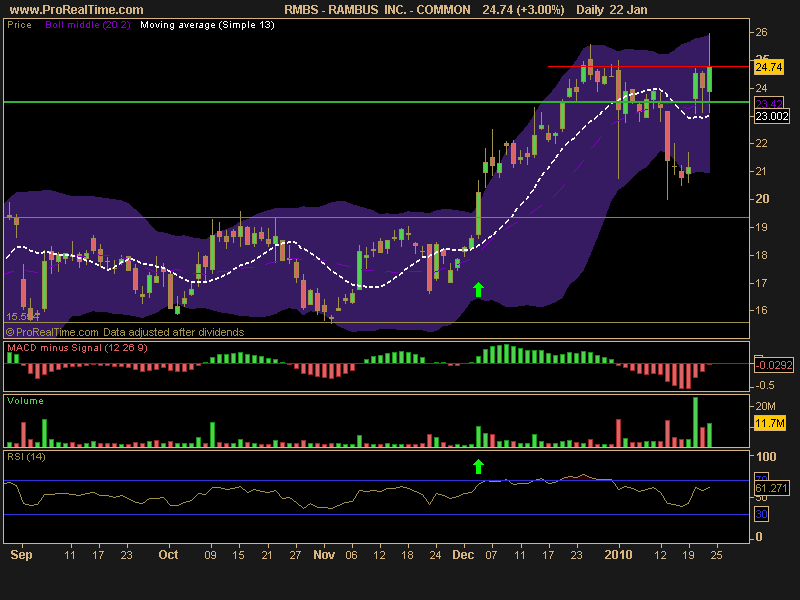Viewport: 800px width, 600px height.
Task: Click the -0.5 MACD axis label
Action: tap(764, 385)
